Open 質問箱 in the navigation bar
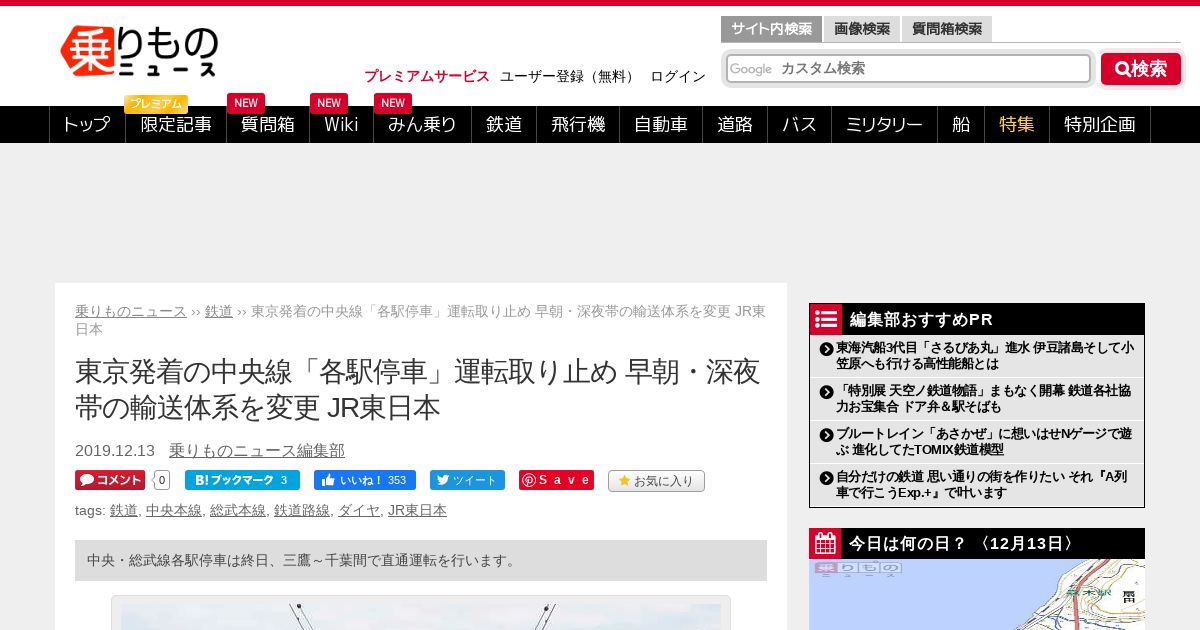The width and height of the screenshot is (1200, 630). coord(268,124)
